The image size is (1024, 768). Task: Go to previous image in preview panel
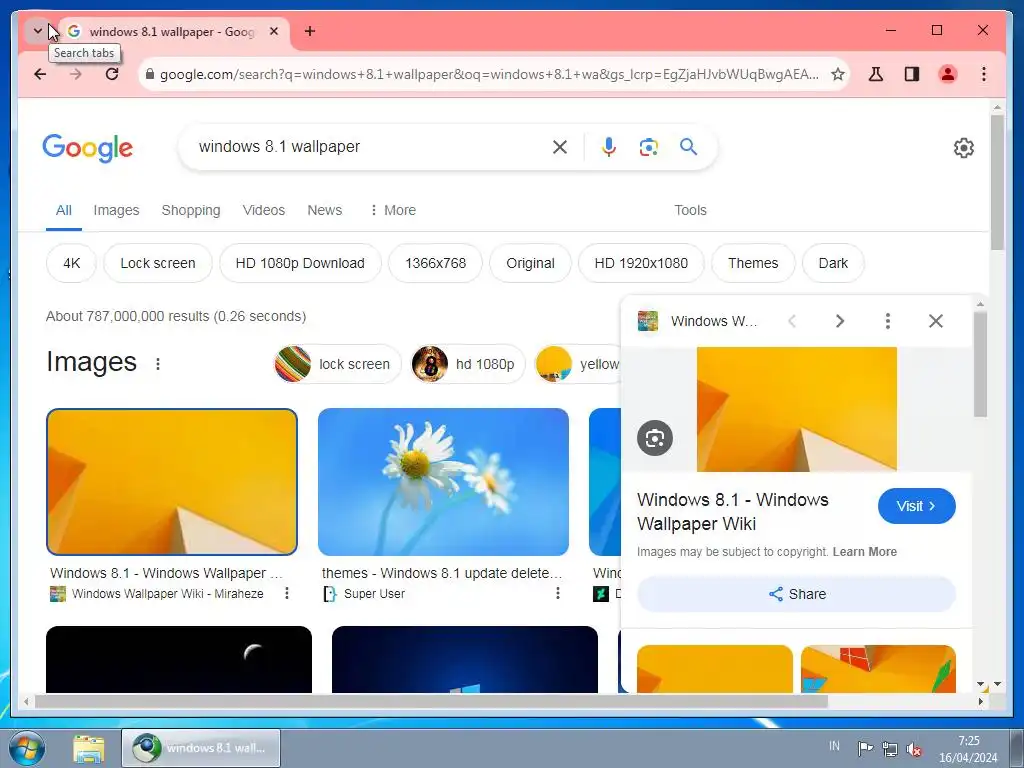click(x=792, y=321)
